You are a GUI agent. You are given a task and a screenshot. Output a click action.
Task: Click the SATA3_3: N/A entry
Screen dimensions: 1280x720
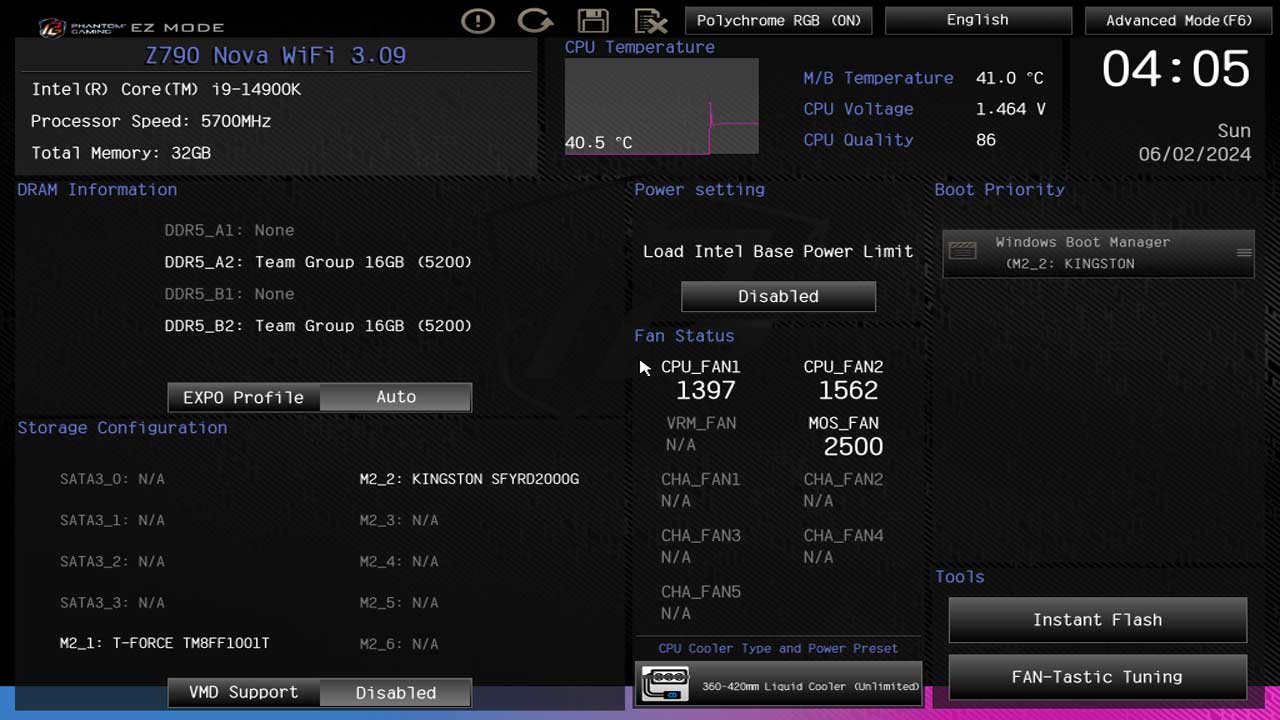[x=112, y=603]
